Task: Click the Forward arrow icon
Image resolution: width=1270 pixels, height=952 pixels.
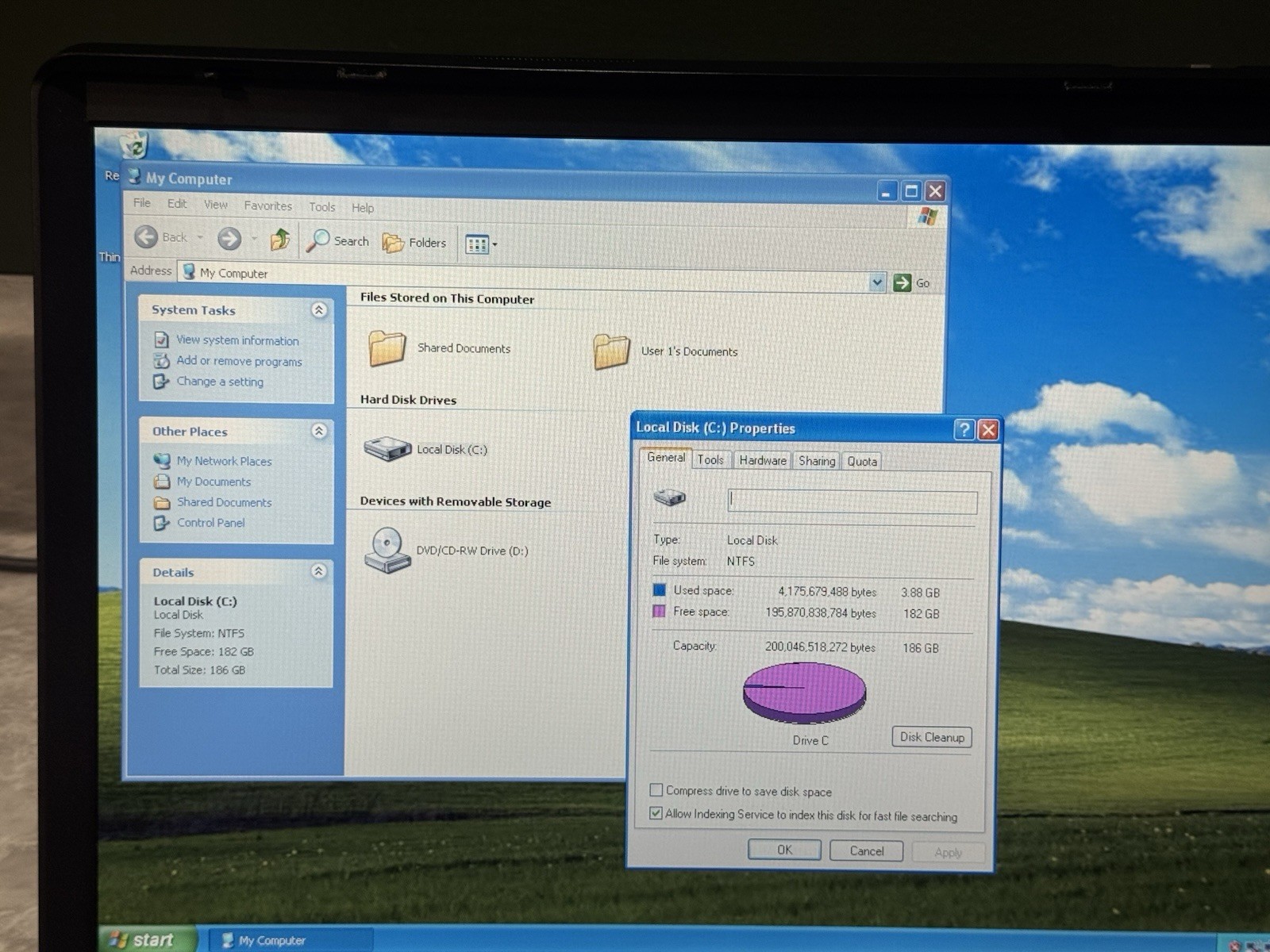Action: [x=229, y=238]
